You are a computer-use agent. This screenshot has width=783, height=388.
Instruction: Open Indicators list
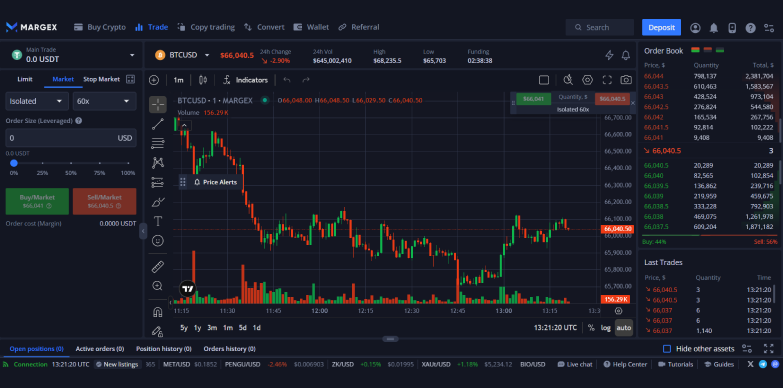(246, 80)
